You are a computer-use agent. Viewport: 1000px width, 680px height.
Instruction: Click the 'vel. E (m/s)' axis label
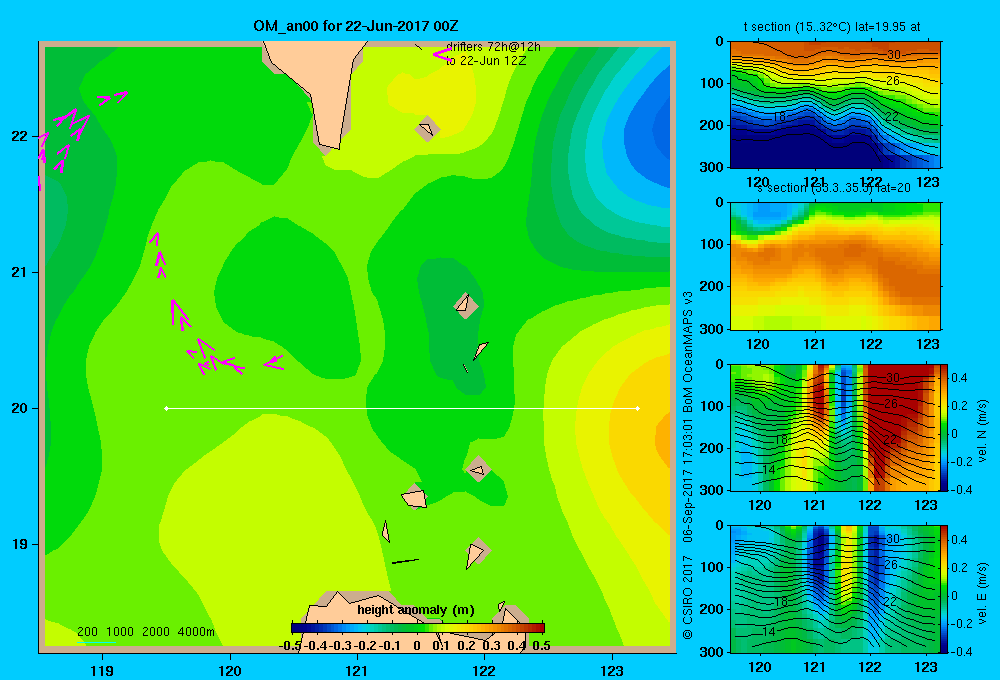click(982, 593)
